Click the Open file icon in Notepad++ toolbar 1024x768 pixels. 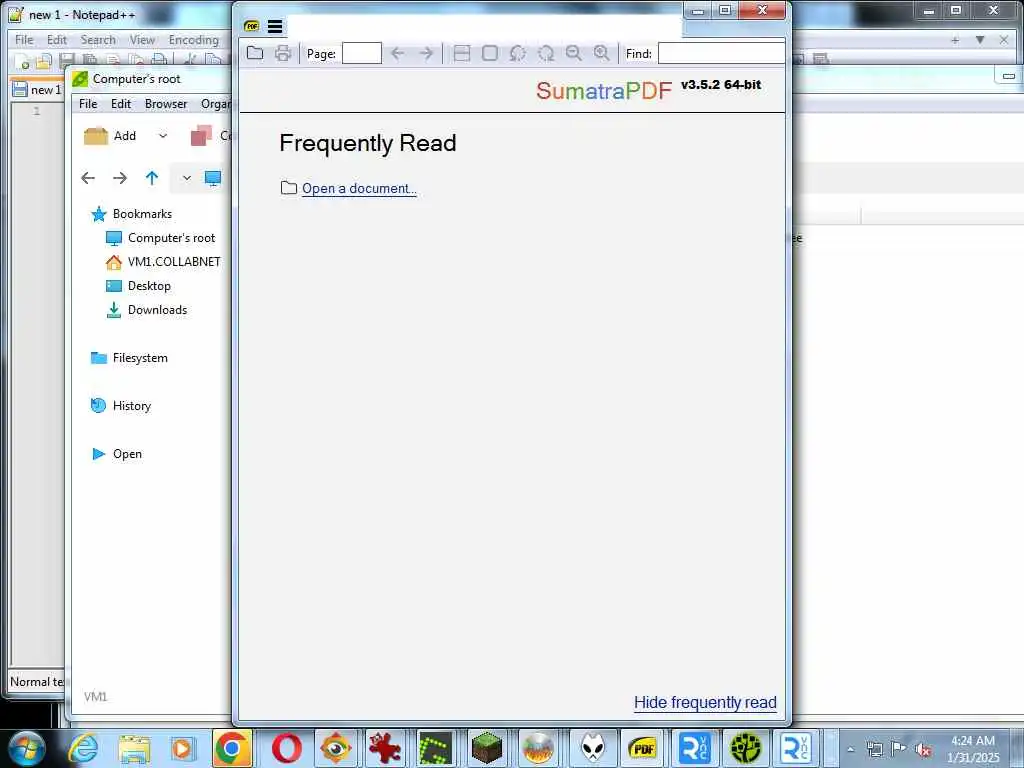click(x=44, y=62)
